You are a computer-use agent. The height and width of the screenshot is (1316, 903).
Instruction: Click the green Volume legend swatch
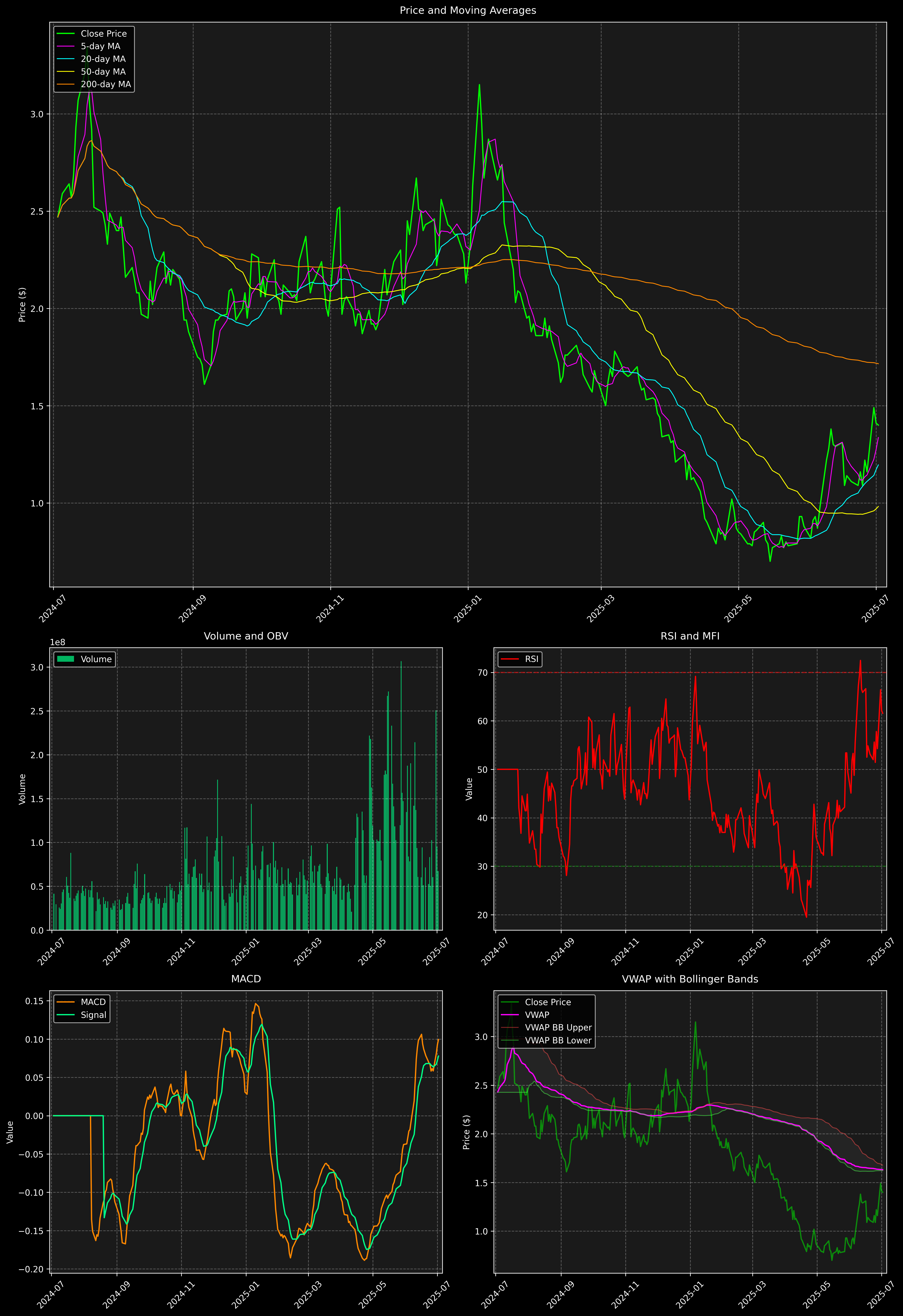point(66,659)
